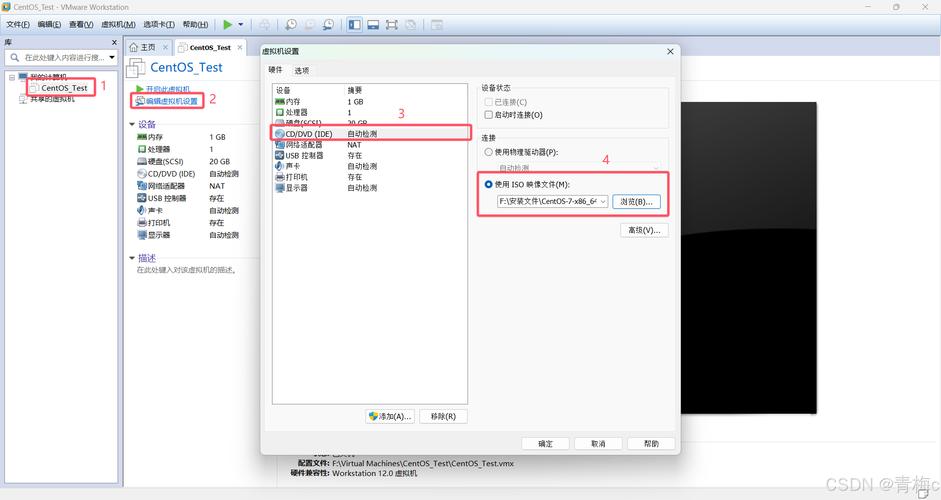Screen dimensions: 941x500
Task: Select the 使用物理驱动器(P) radio button
Action: tap(489, 152)
